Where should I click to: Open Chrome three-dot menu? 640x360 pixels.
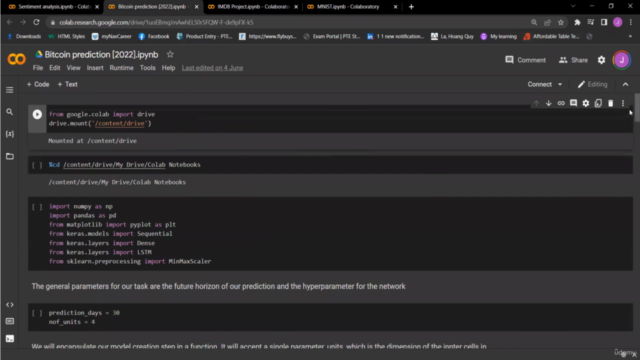(631, 22)
